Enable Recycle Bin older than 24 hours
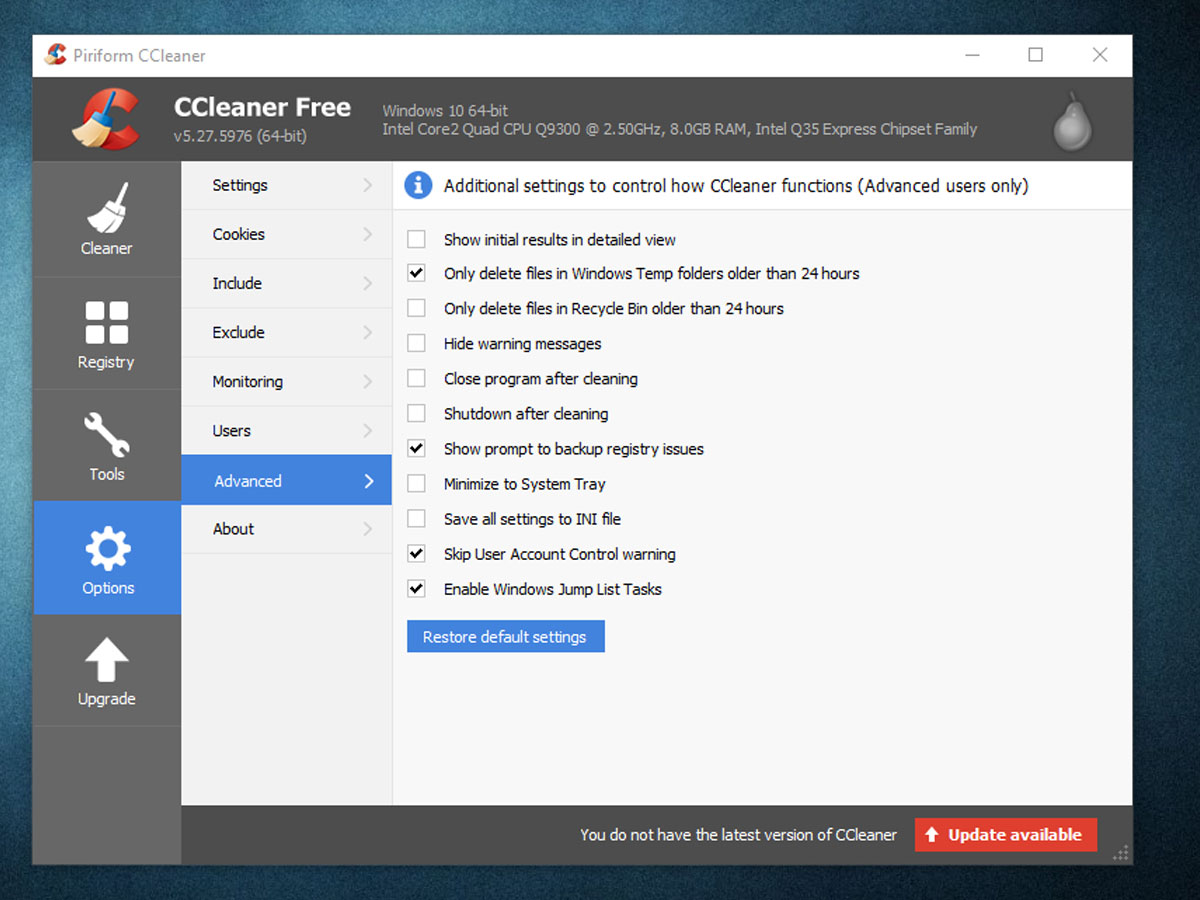This screenshot has width=1200, height=900. tap(416, 308)
